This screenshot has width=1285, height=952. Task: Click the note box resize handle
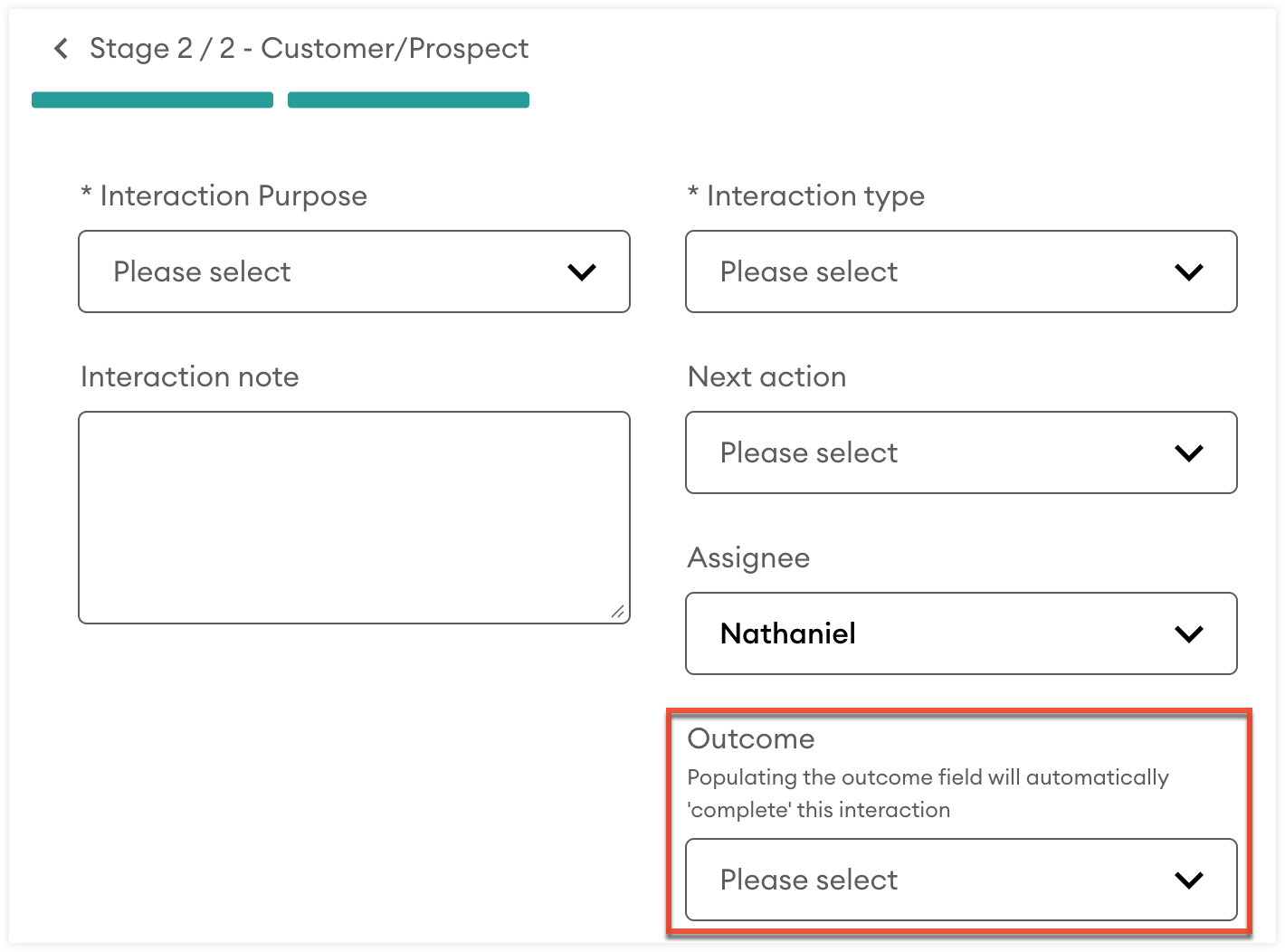click(x=617, y=612)
